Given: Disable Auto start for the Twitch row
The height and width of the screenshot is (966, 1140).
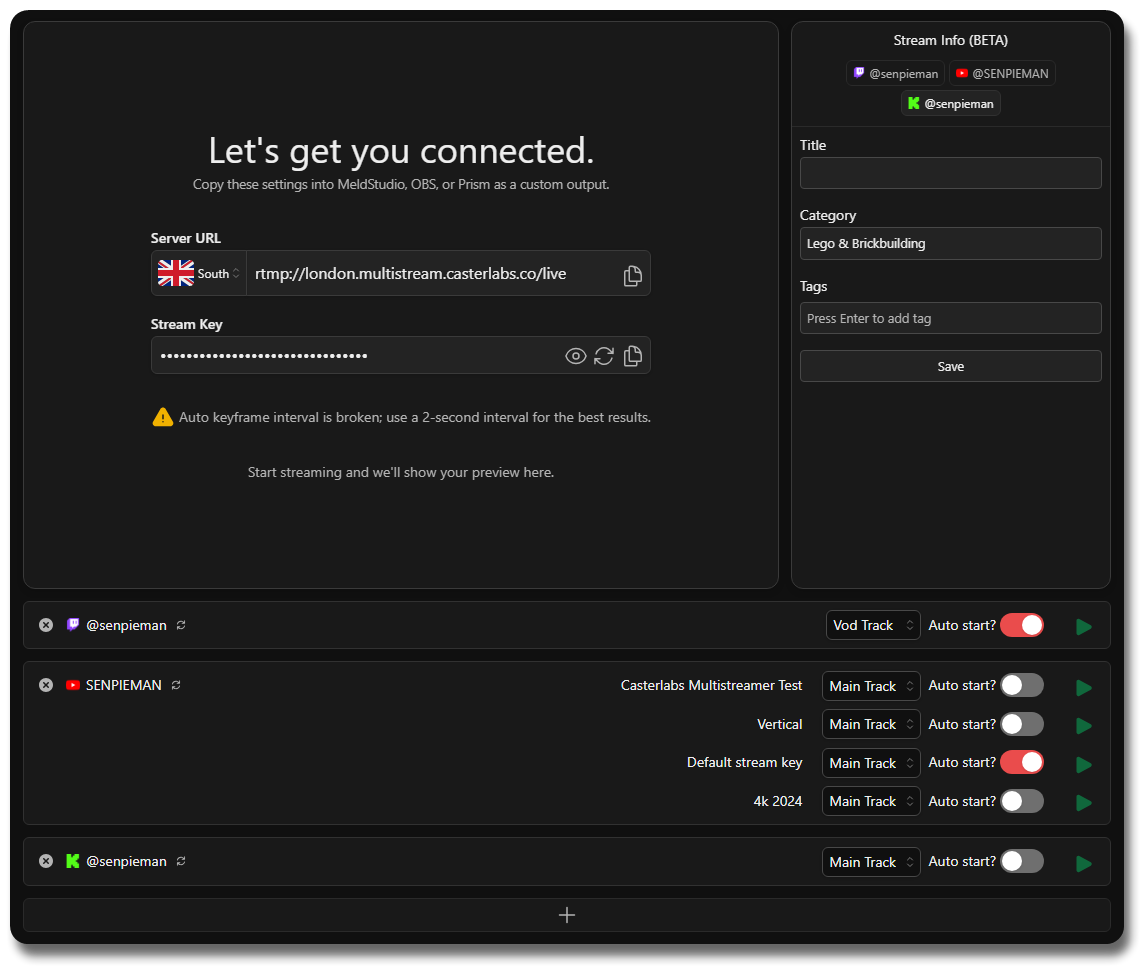Looking at the screenshot, I should tap(1021, 624).
